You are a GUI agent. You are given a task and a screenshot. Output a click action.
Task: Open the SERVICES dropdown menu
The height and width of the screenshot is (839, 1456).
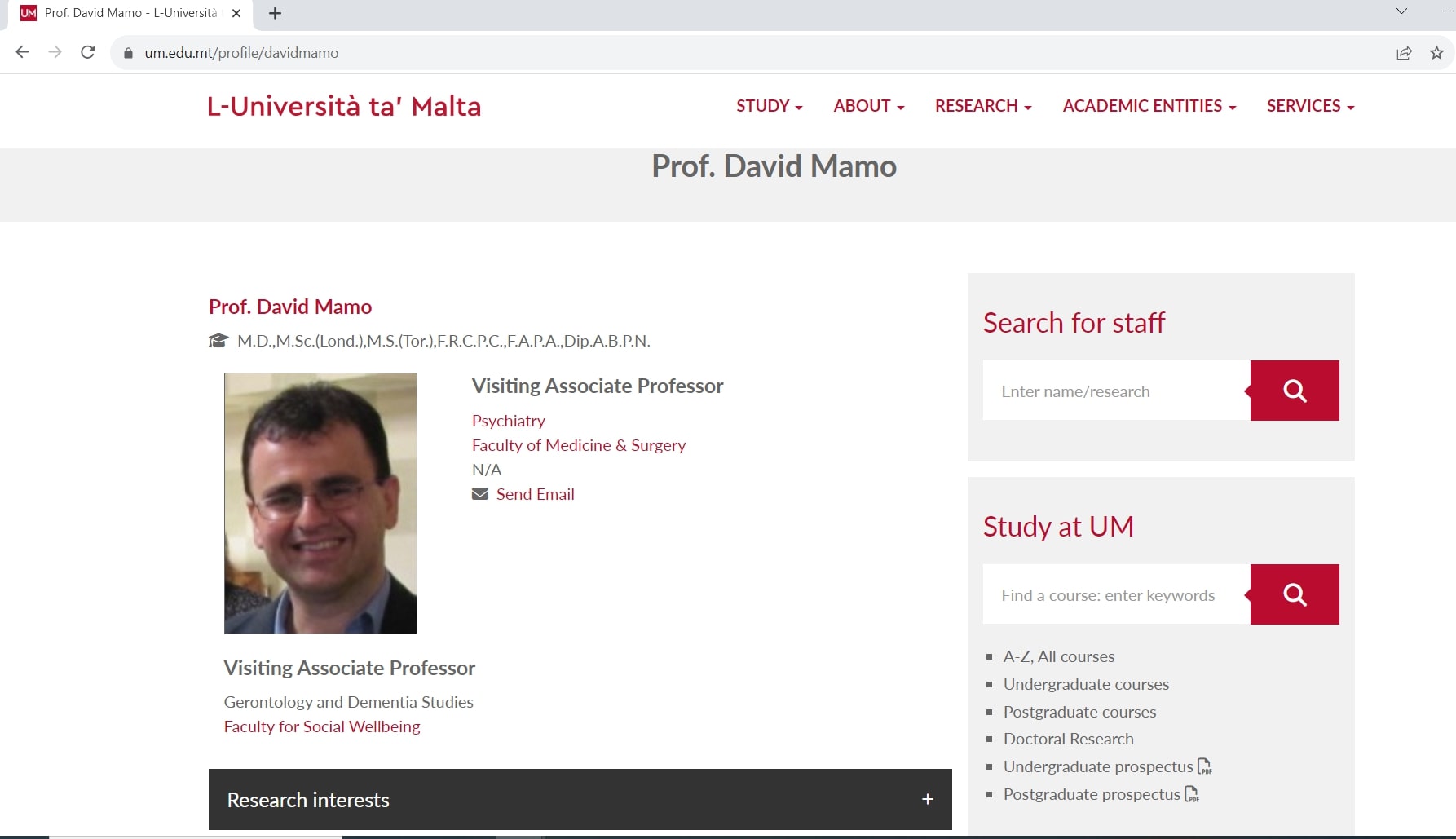pyautogui.click(x=1310, y=106)
